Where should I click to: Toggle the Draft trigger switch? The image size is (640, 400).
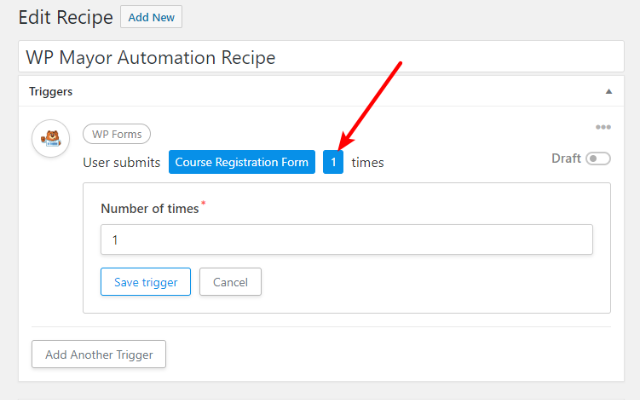pos(598,158)
